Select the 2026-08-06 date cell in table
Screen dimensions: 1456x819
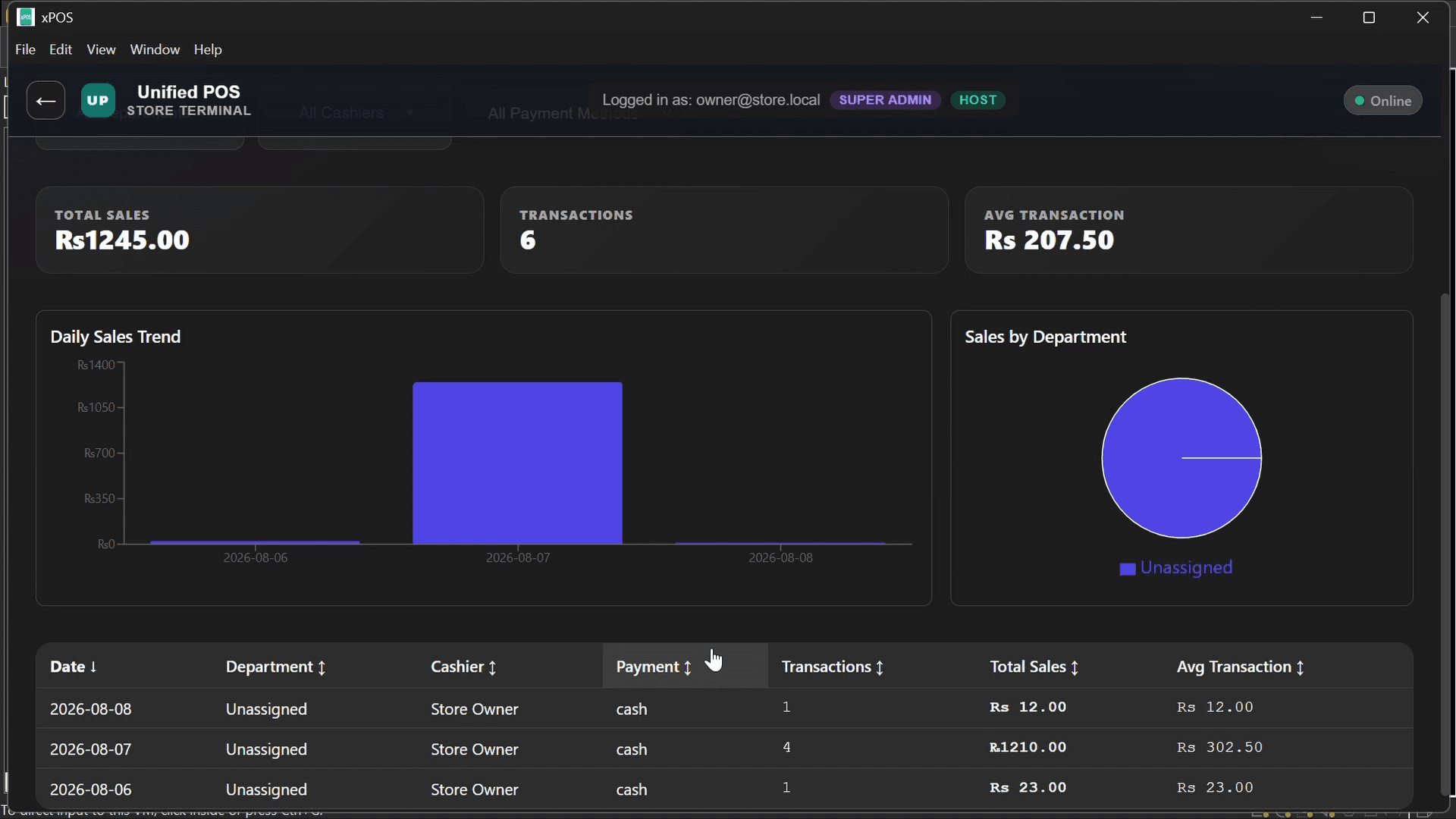tap(91, 789)
